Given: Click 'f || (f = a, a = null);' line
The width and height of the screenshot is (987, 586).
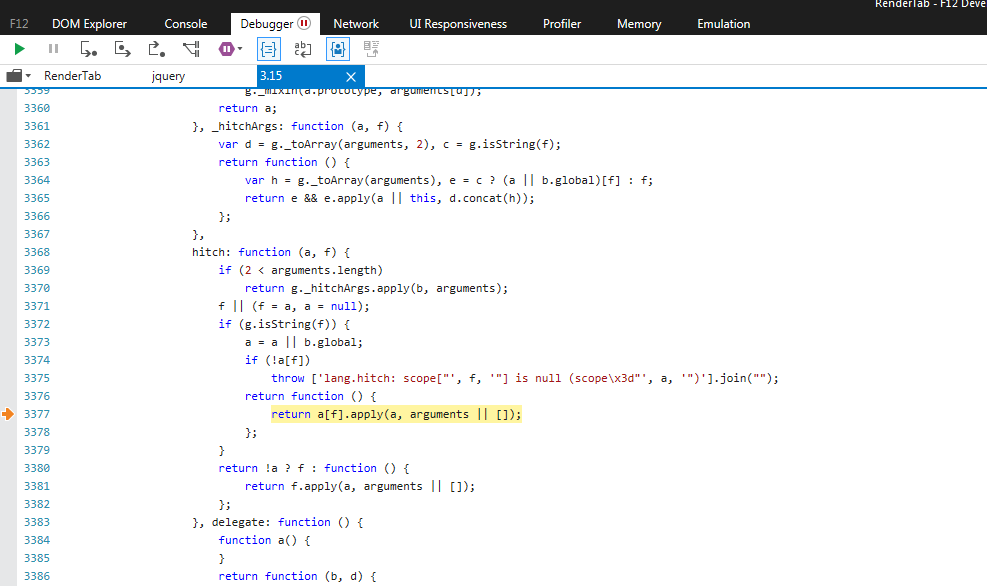Looking at the screenshot, I should [x=294, y=307].
